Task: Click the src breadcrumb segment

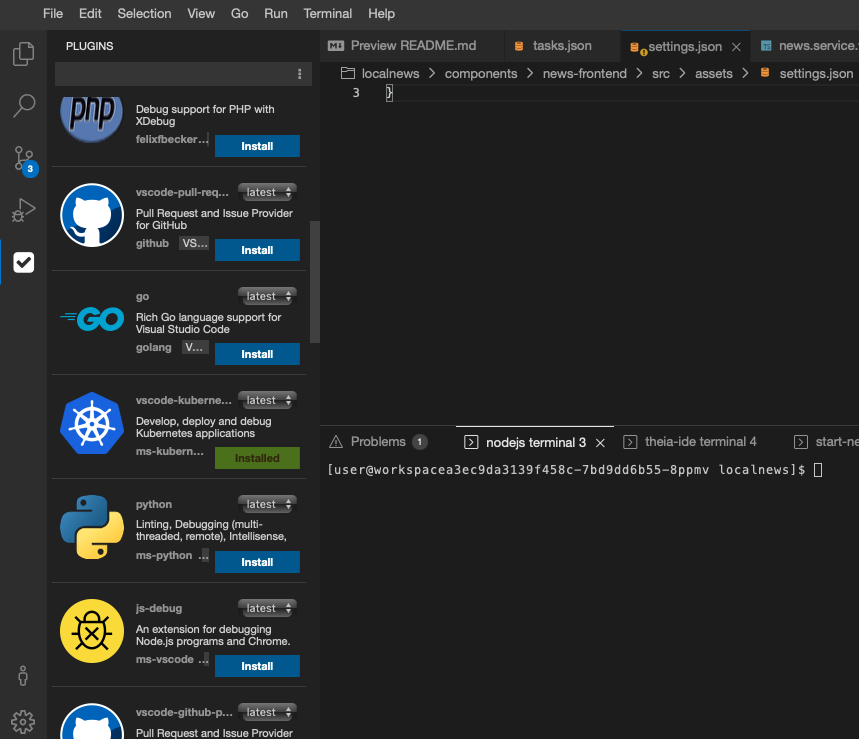Action: (x=661, y=73)
